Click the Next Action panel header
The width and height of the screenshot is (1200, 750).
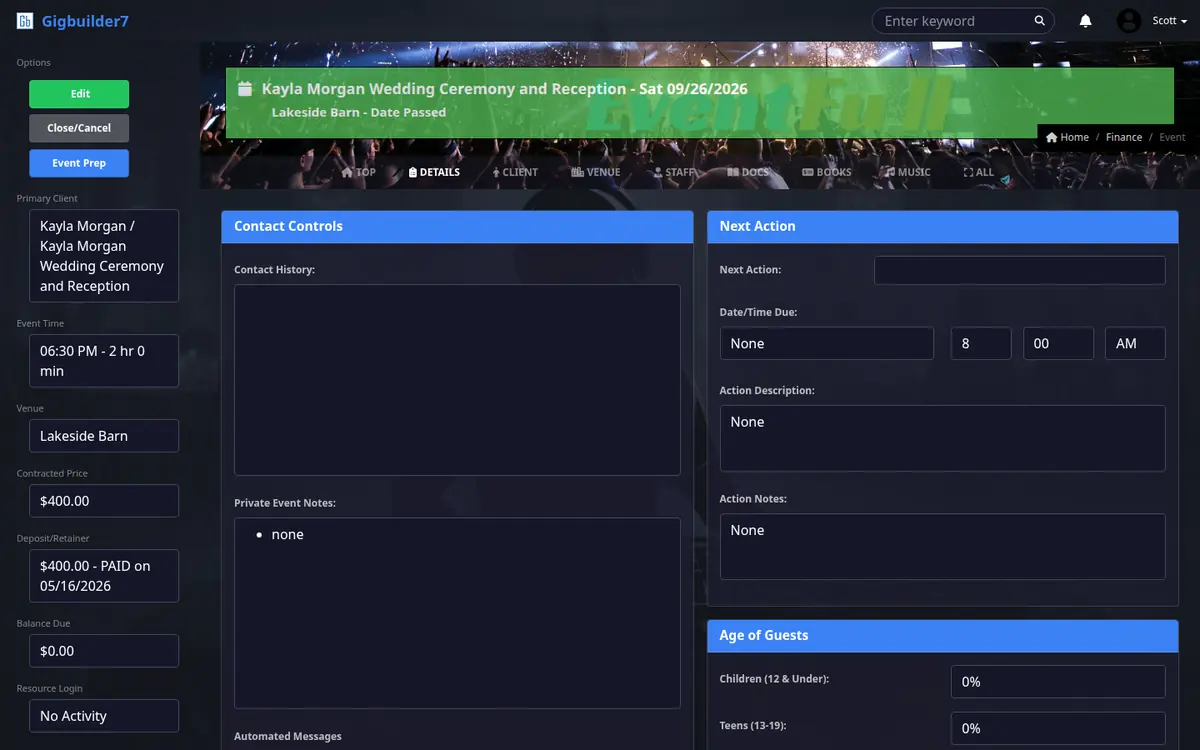(942, 226)
